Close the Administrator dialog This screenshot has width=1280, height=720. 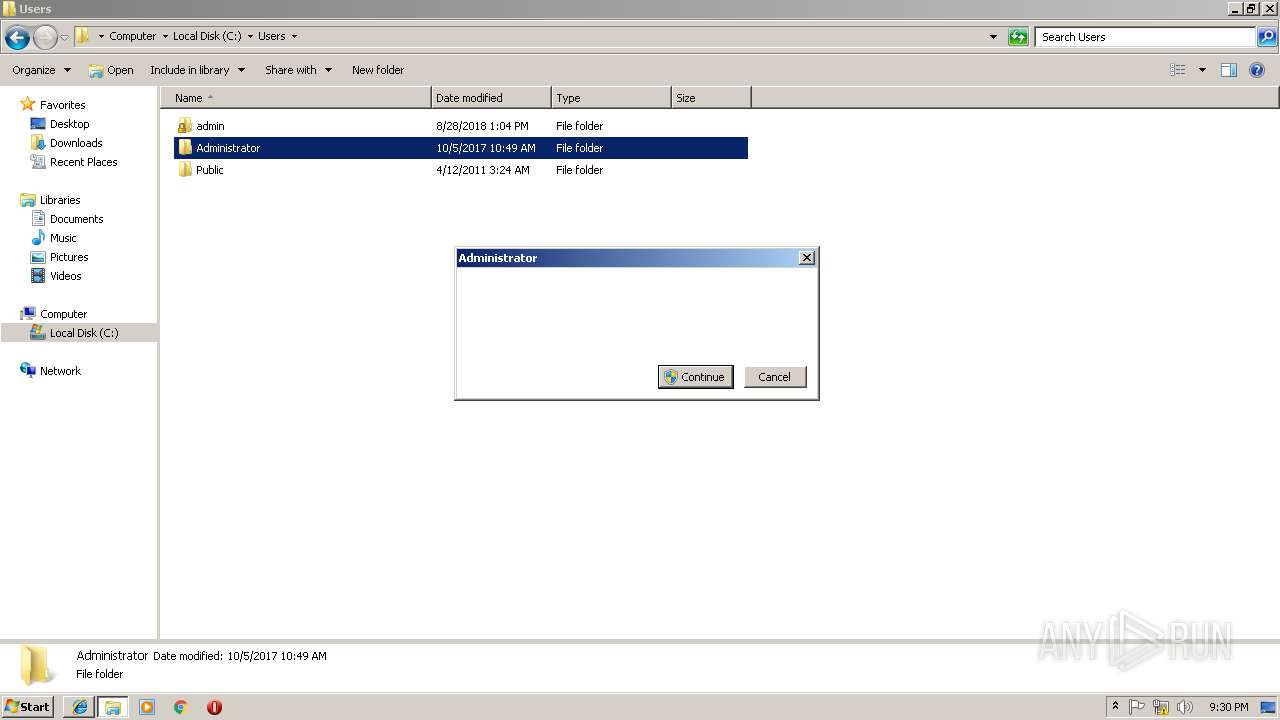[807, 258]
